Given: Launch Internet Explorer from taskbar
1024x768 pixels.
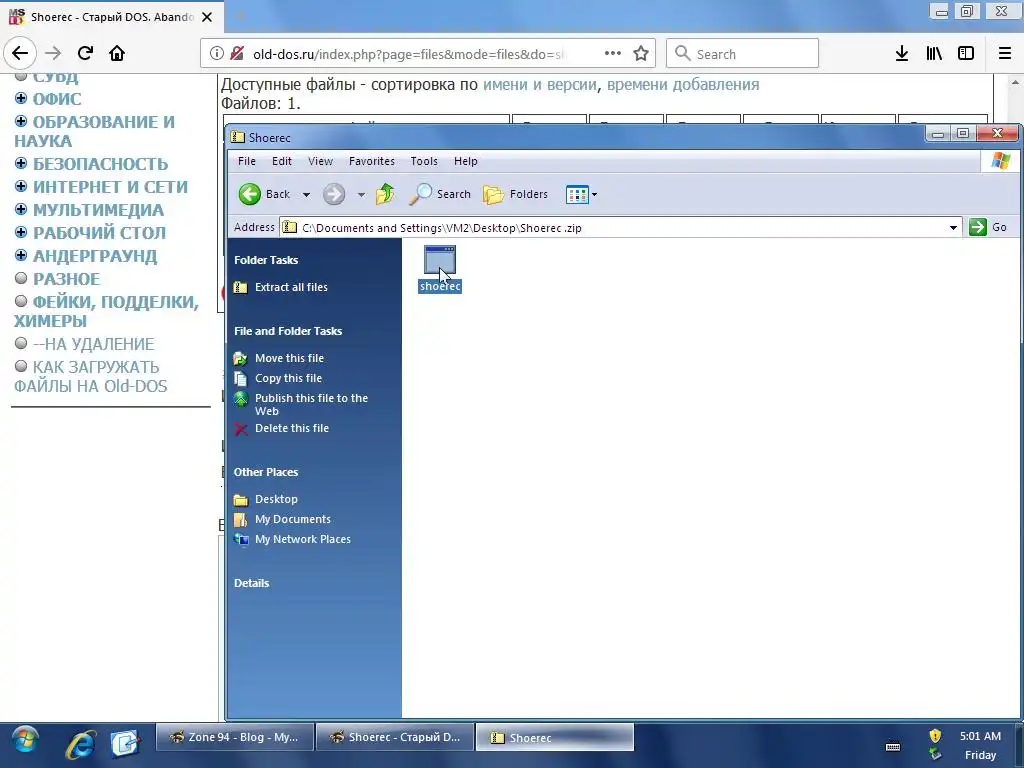Looking at the screenshot, I should [81, 743].
